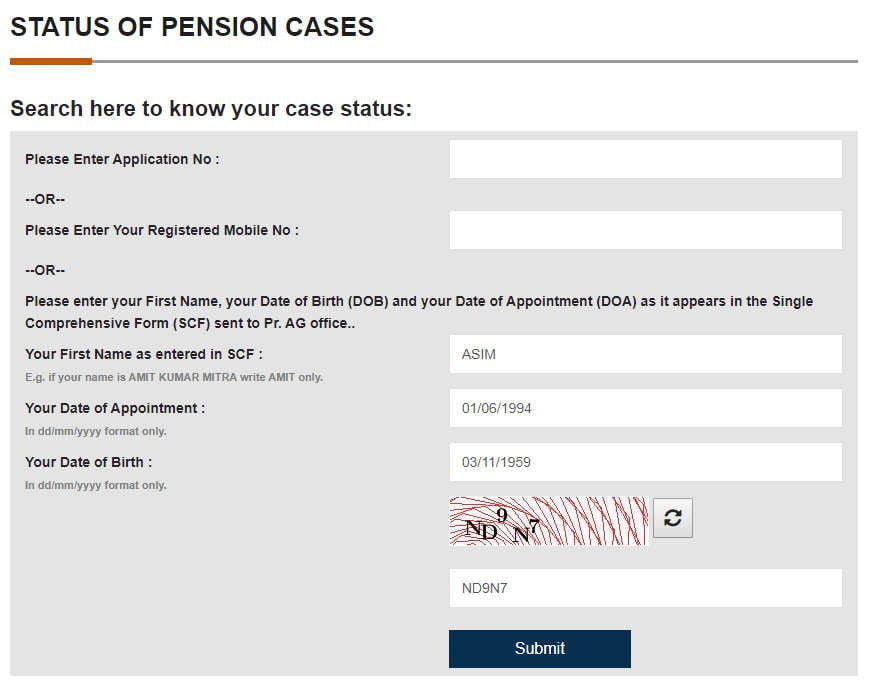Click 'Your First Name as entered in SCF' label
The image size is (870, 688).
[144, 354]
